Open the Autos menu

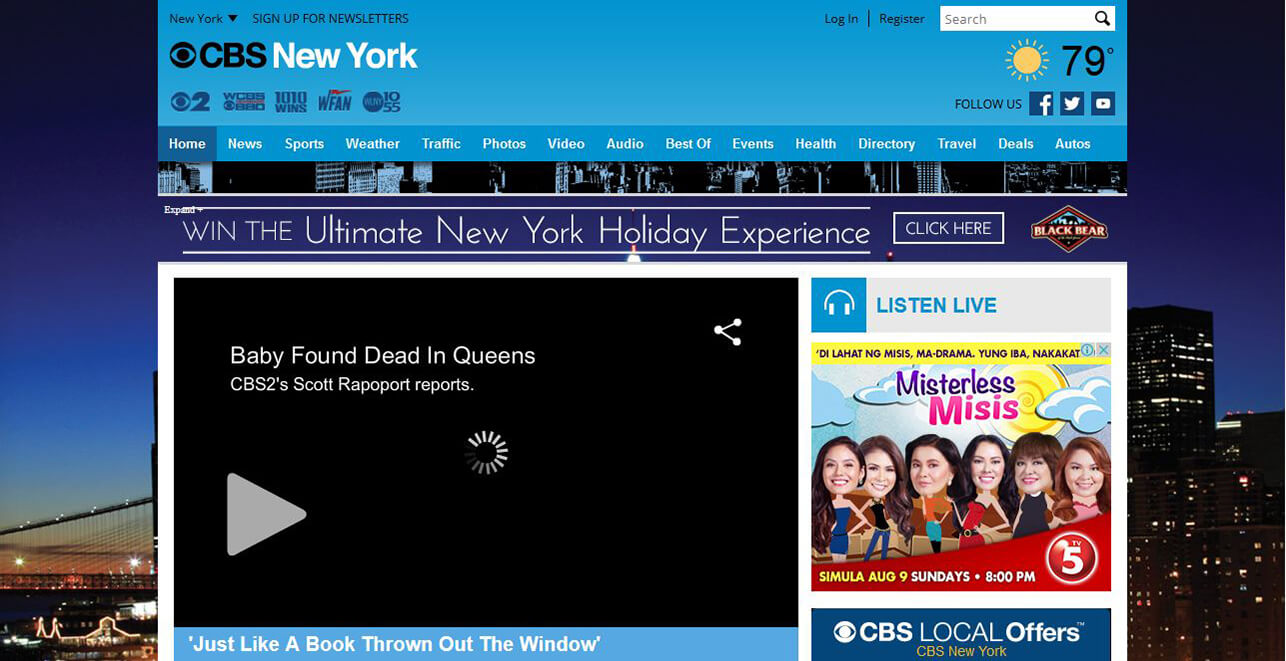pos(1073,144)
